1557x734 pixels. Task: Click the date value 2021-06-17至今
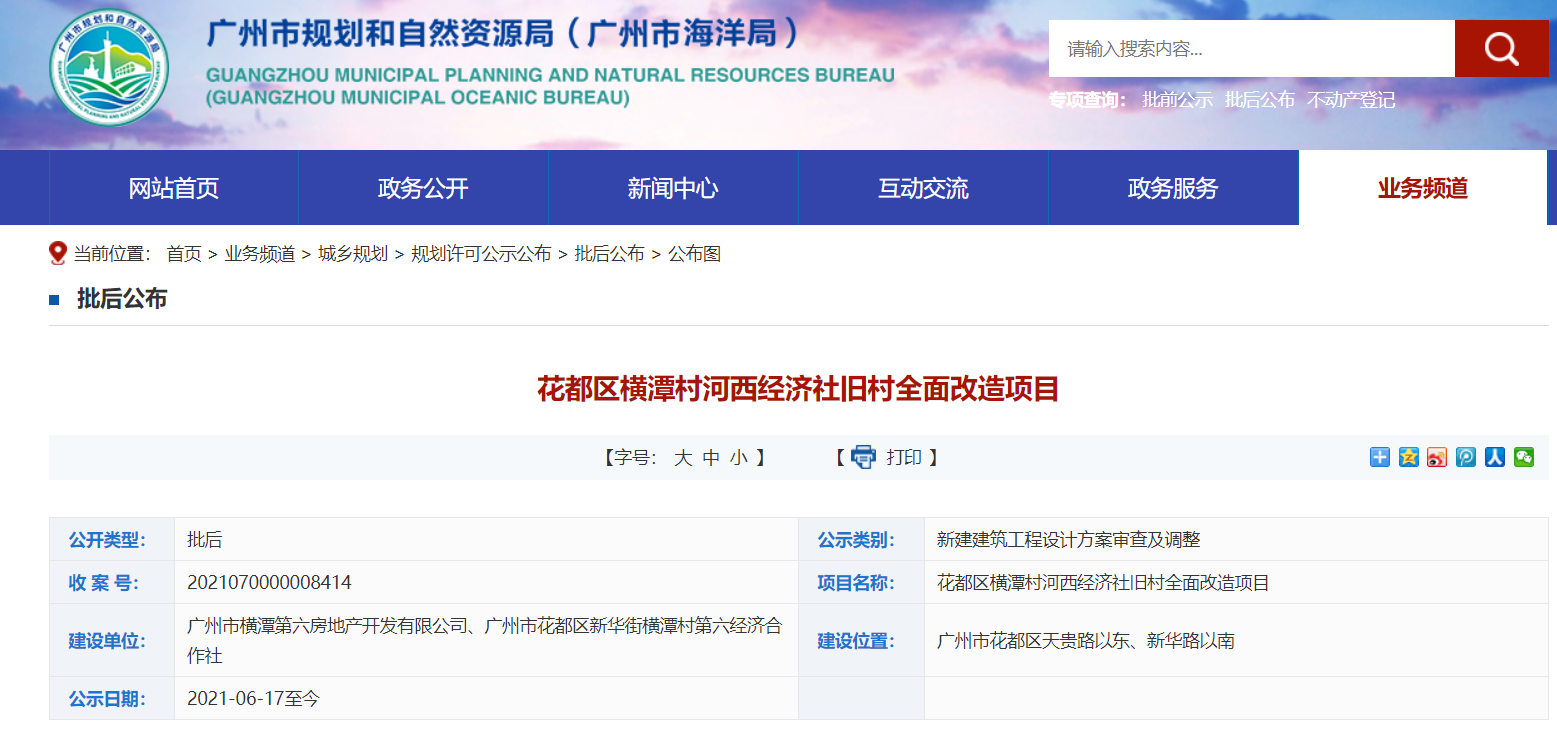[254, 699]
